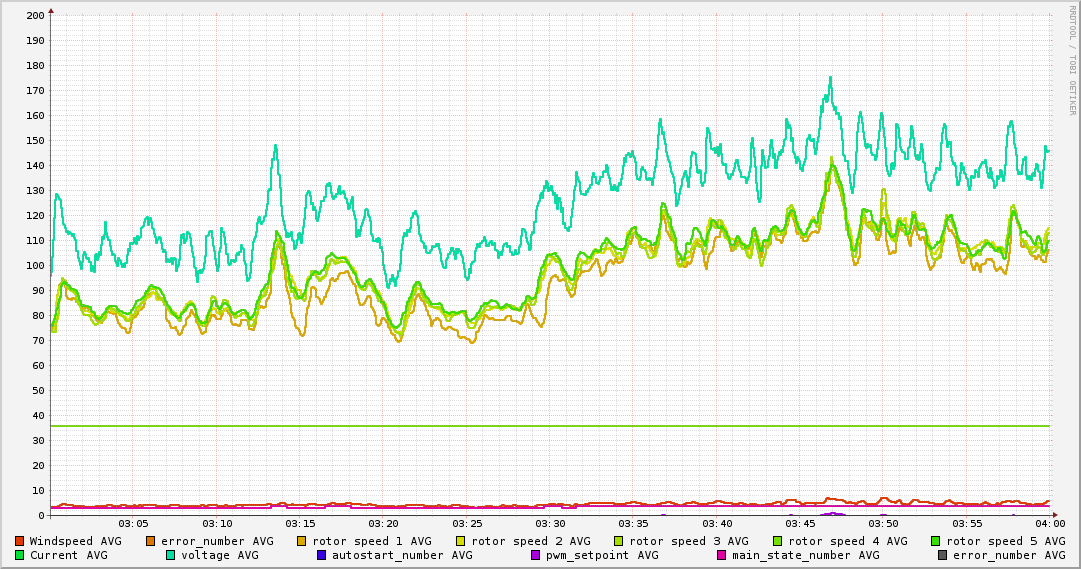This screenshot has height=569, width=1081.
Task: Click the 200 value on y-axis
Action: [x=35, y=15]
